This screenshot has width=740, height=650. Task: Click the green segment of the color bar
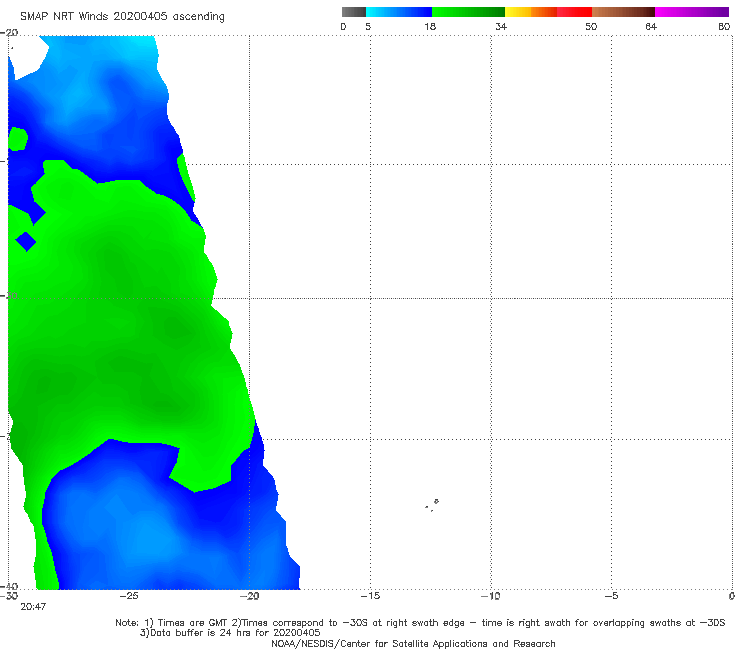[x=468, y=12]
